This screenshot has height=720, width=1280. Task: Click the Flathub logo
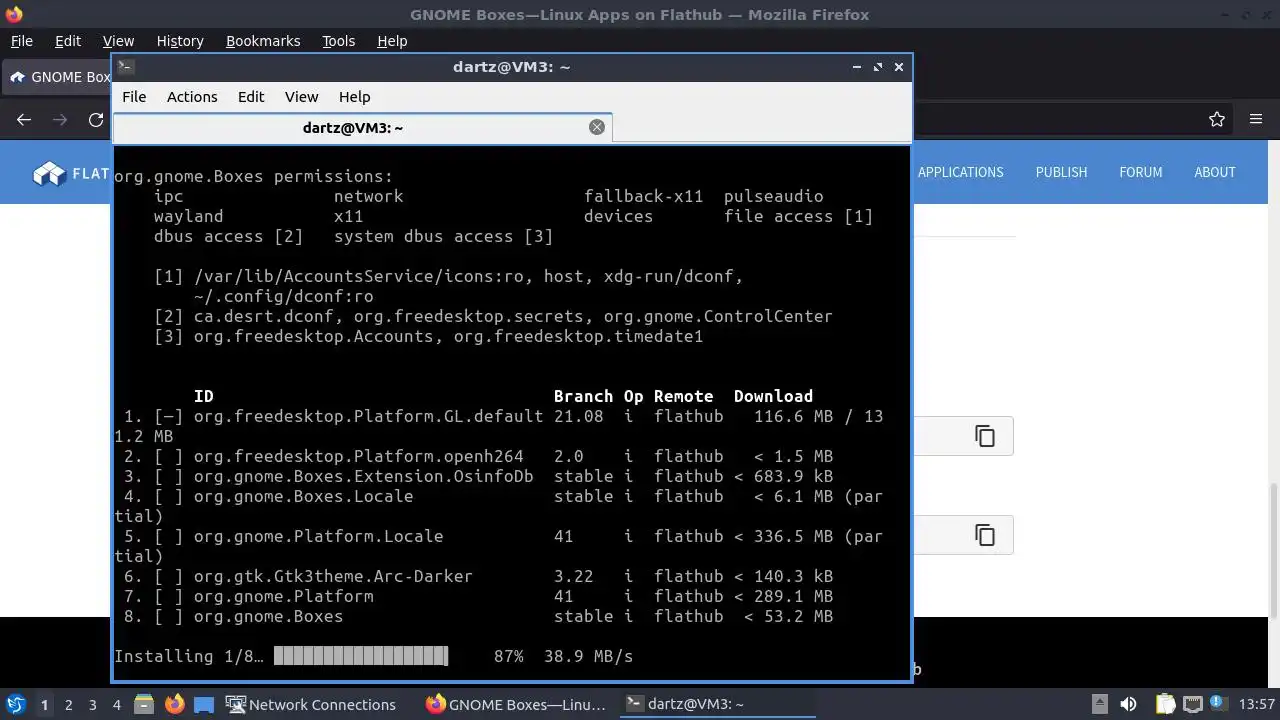pyautogui.click(x=70, y=173)
